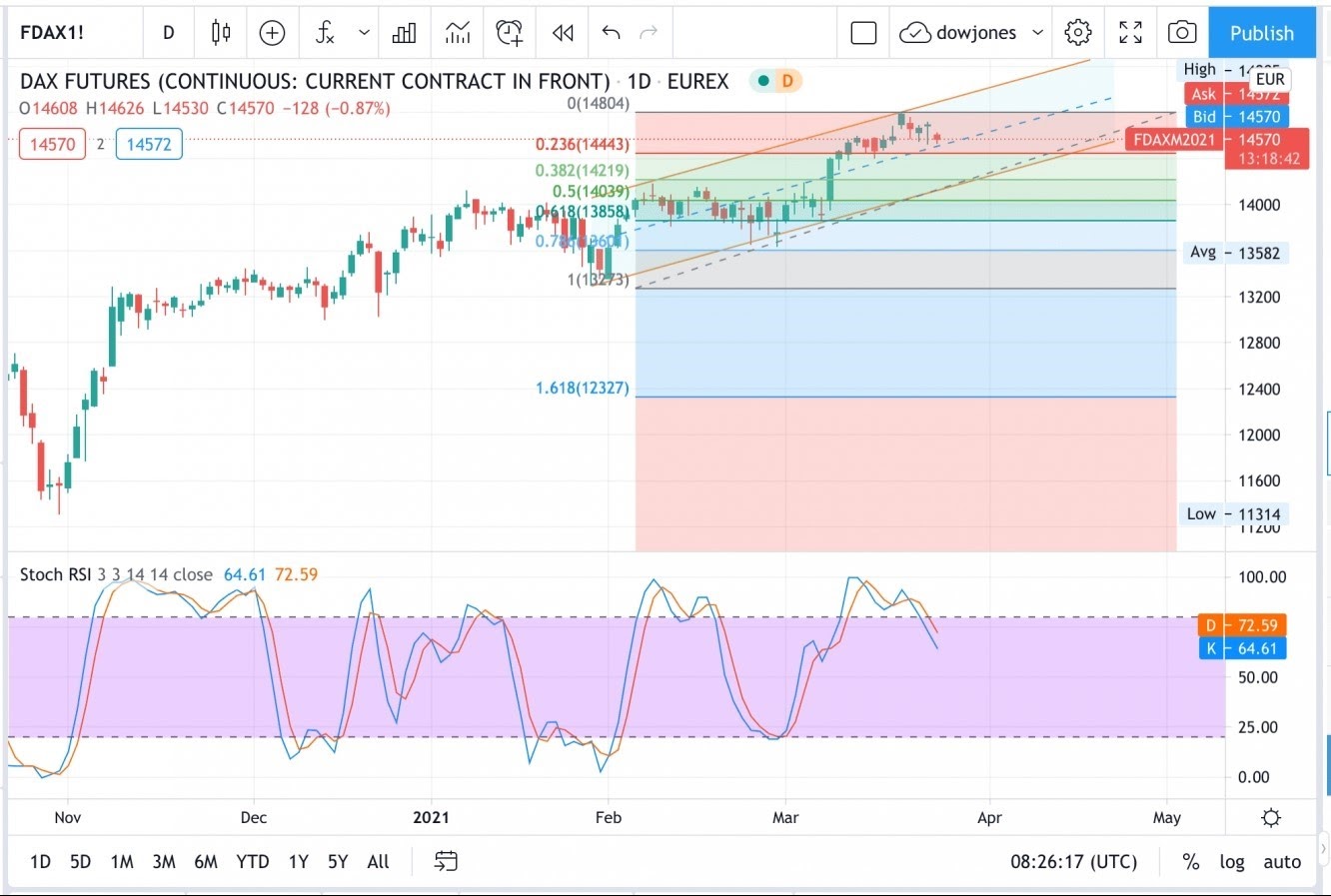Click Stoch K 64.61 scale label
The height and width of the screenshot is (896, 1331).
1243,648
